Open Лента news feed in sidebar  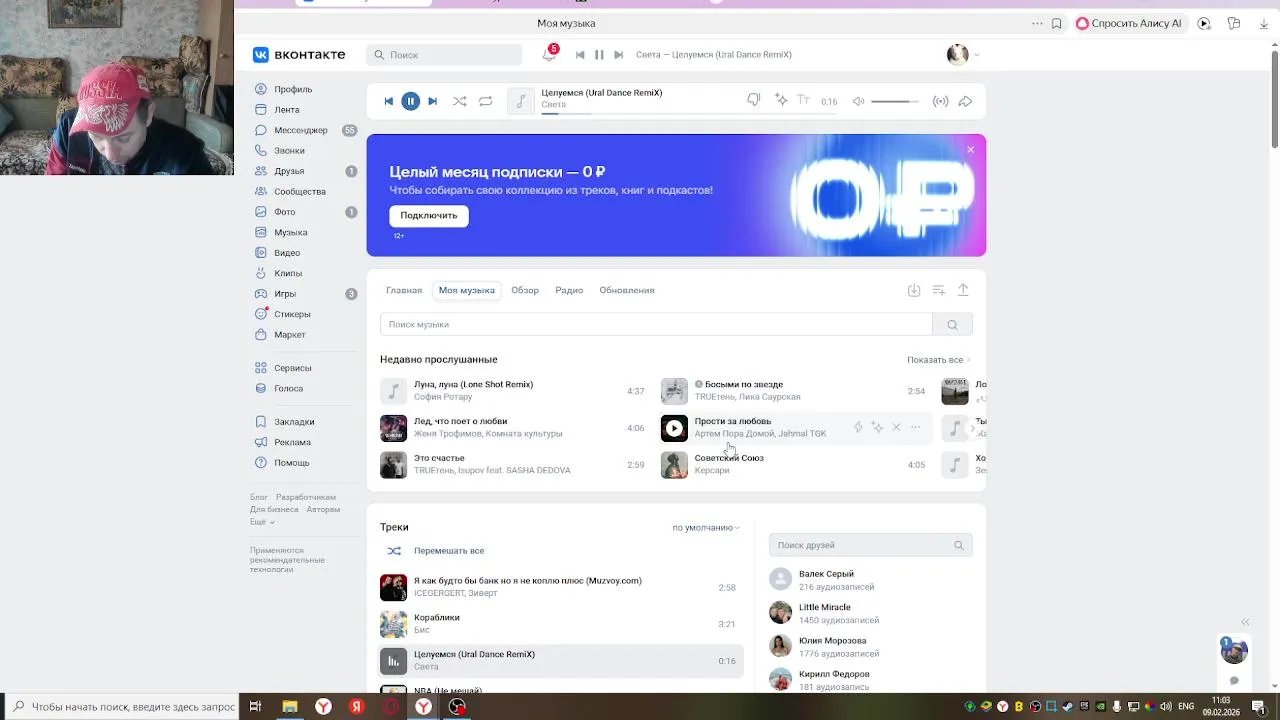[286, 110]
